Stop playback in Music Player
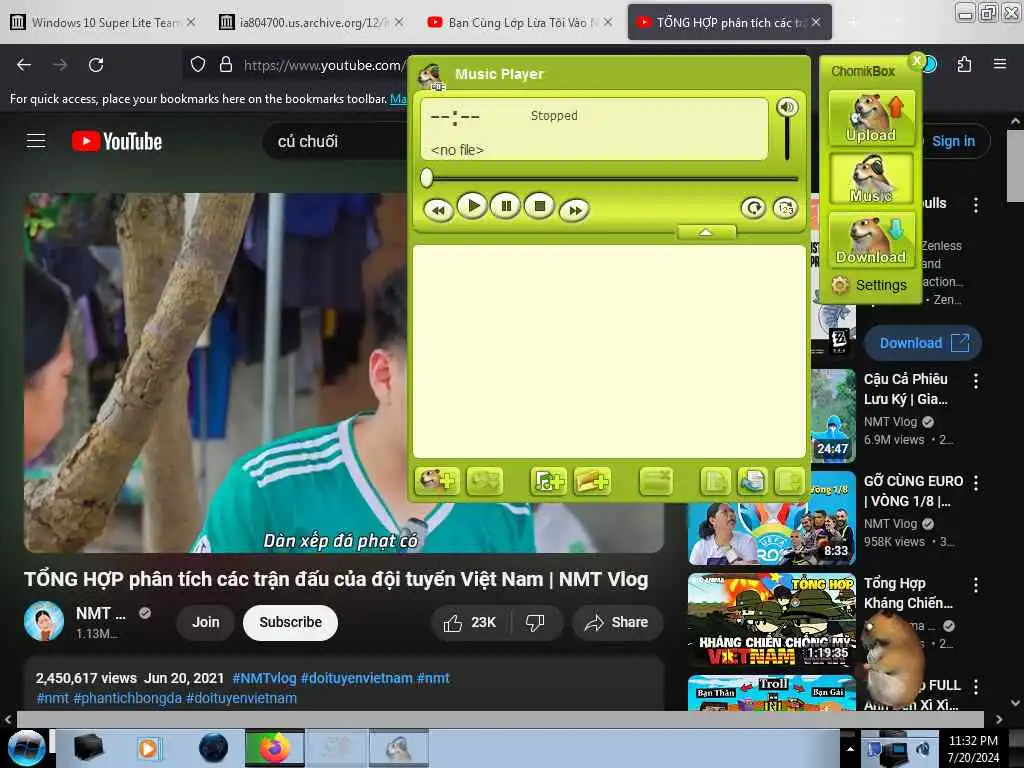The width and height of the screenshot is (1024, 768). [x=539, y=206]
